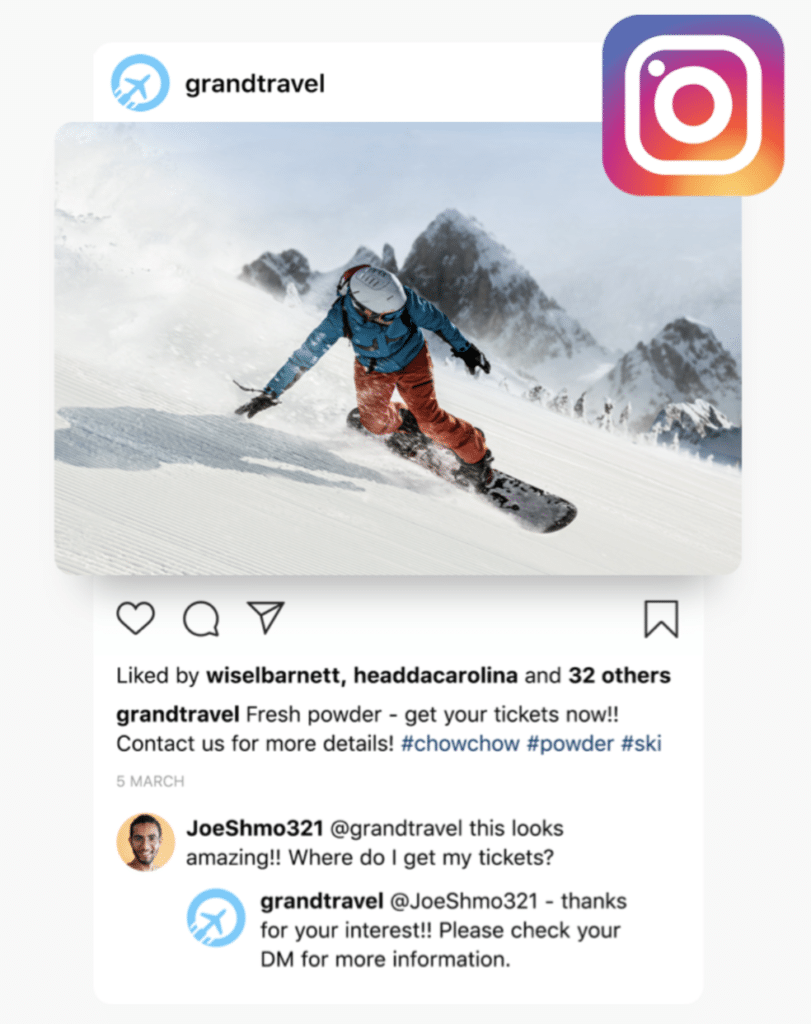Open headdacarolina's profile from likes
Viewport: 811px width, 1024px height.
click(x=436, y=675)
